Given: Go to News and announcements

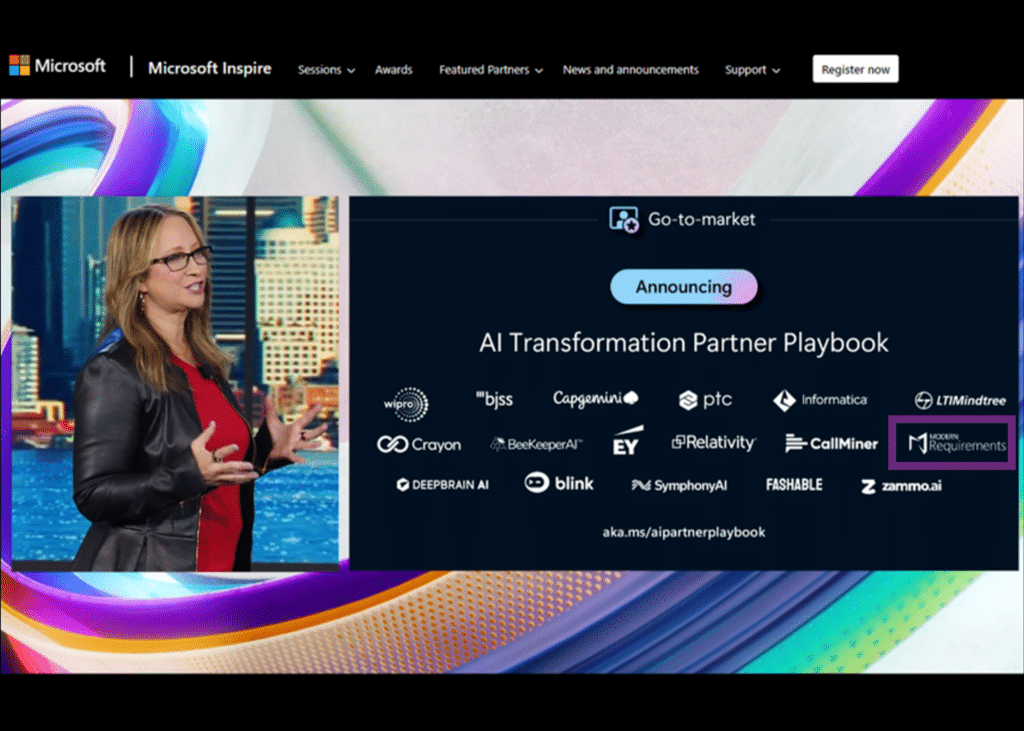Looking at the screenshot, I should click(630, 70).
